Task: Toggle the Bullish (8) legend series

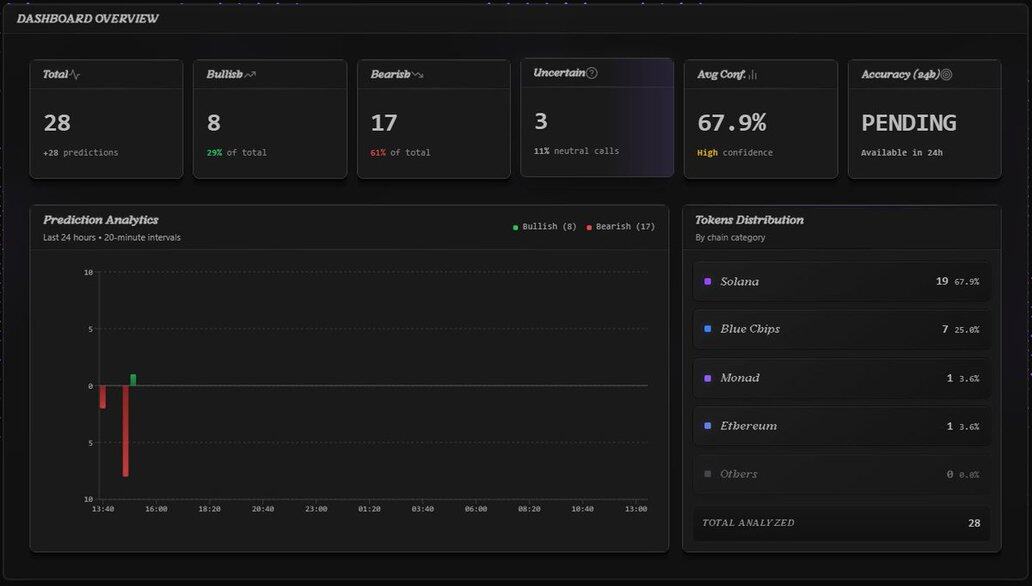Action: click(544, 227)
